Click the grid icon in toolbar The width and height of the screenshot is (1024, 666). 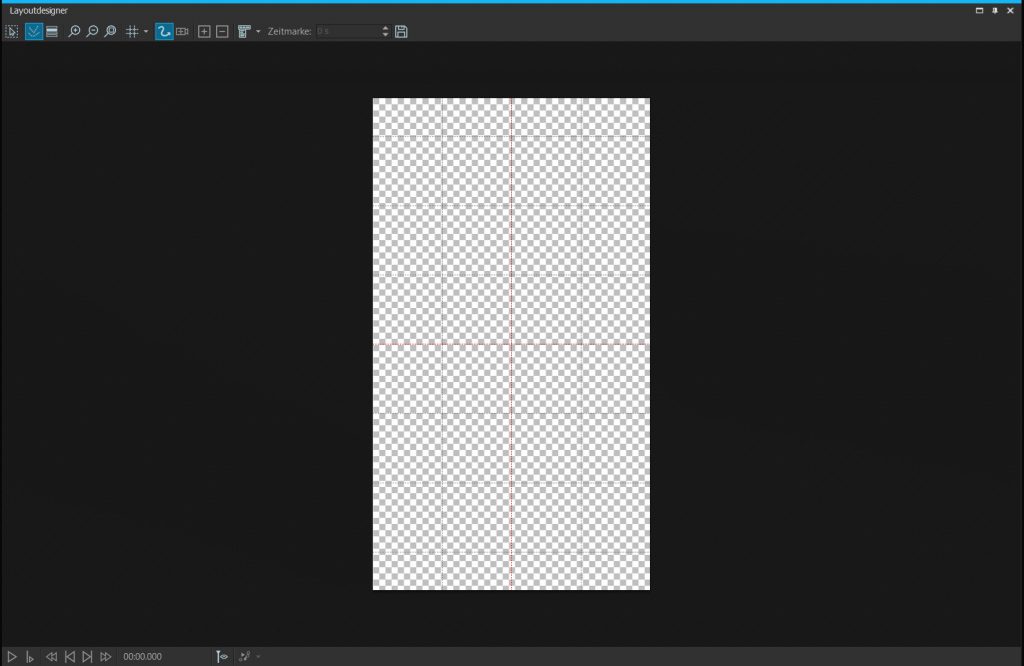click(132, 32)
